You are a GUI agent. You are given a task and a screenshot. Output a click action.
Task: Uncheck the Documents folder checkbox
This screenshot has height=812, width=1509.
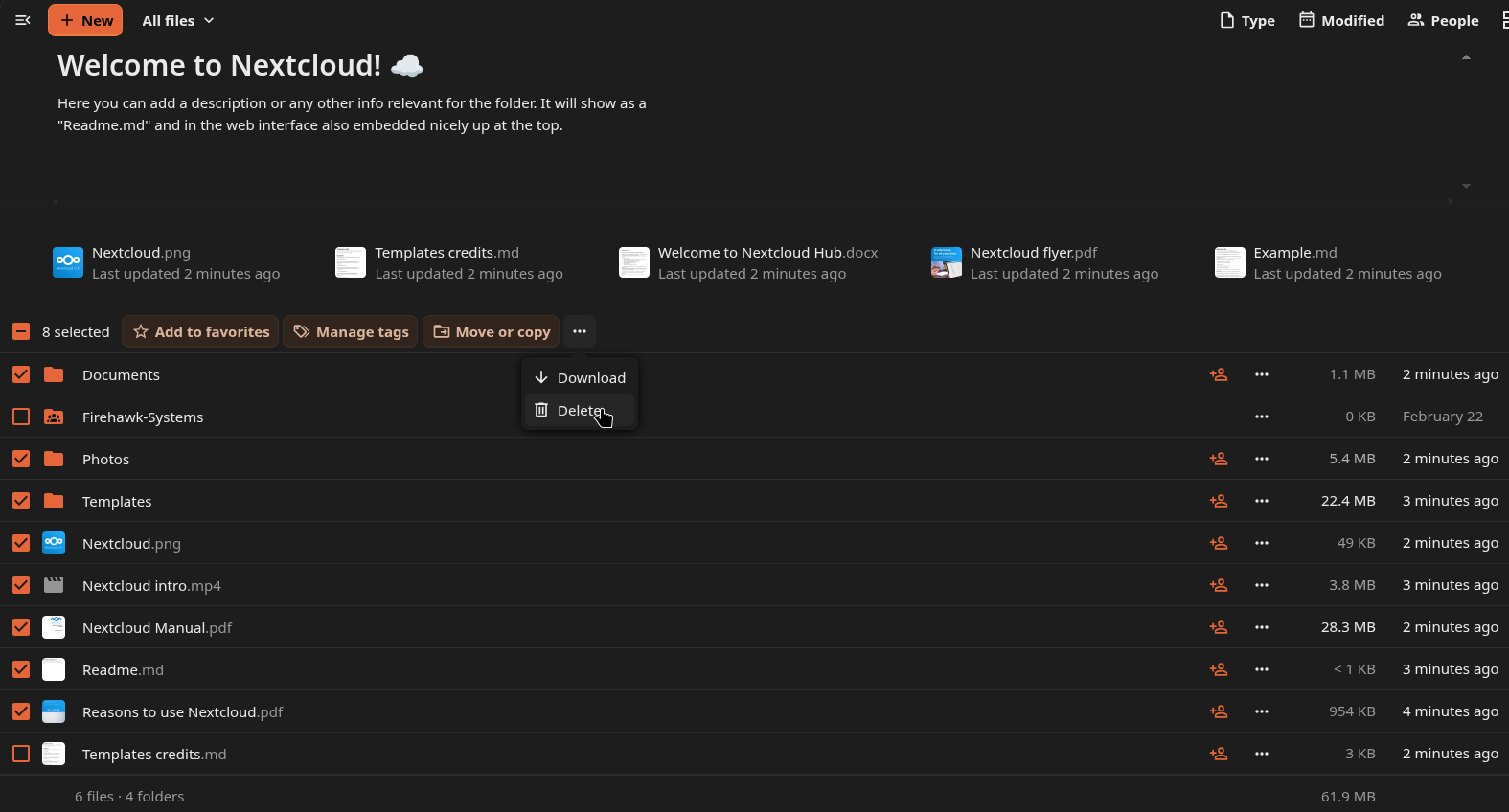[21, 374]
